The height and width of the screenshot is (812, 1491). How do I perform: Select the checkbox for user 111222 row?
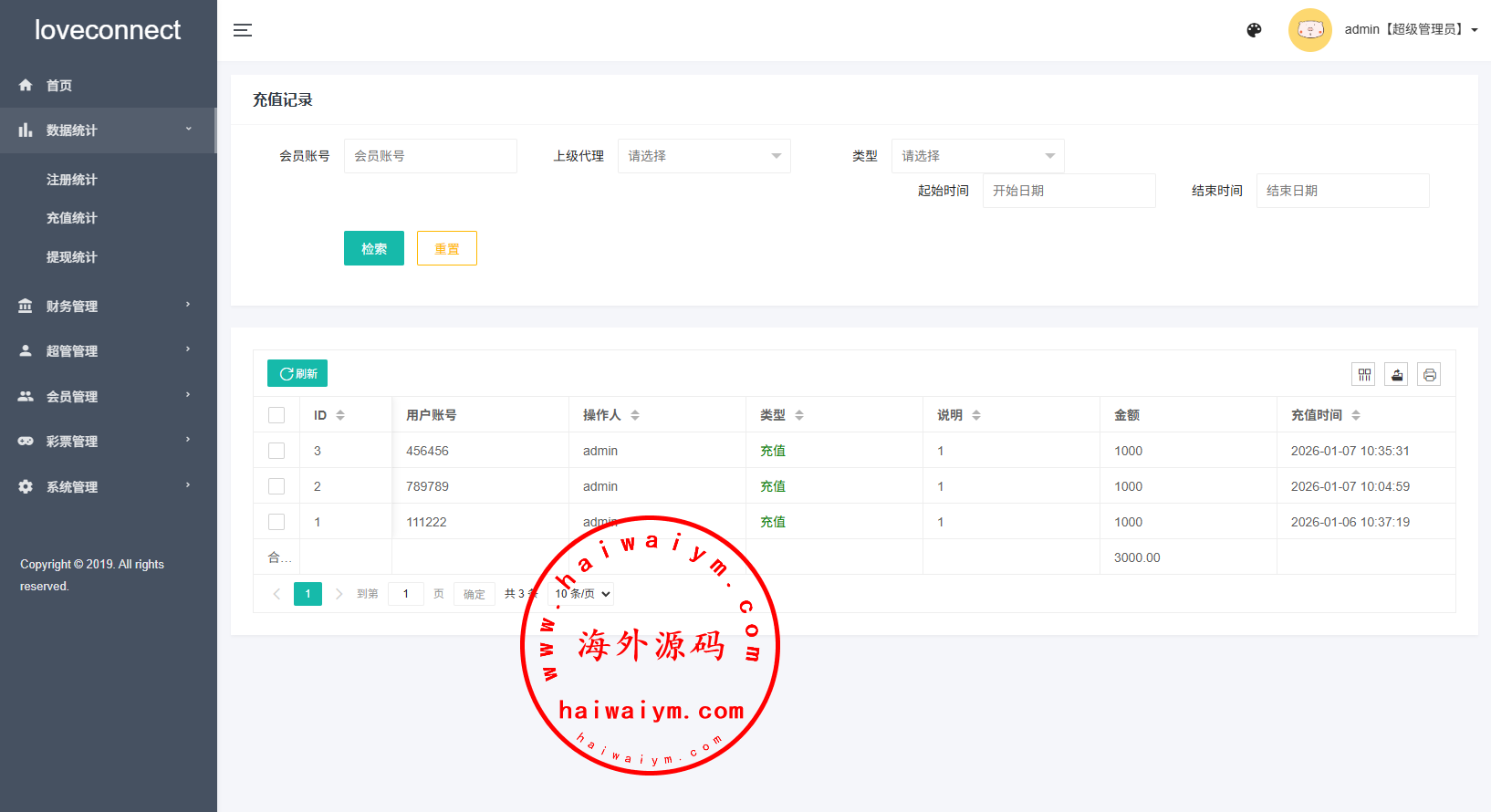tap(276, 522)
